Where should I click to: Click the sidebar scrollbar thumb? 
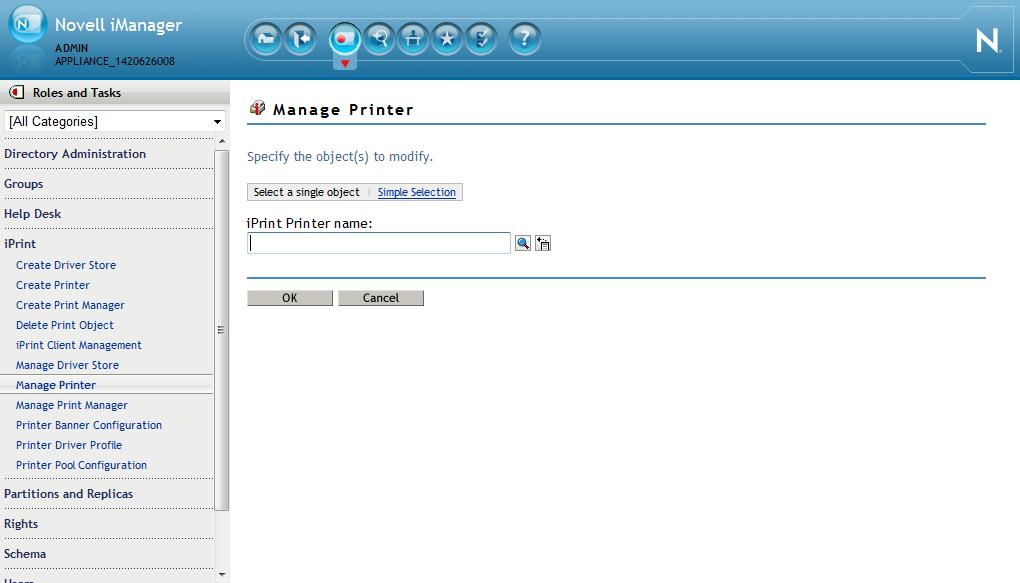tap(222, 330)
